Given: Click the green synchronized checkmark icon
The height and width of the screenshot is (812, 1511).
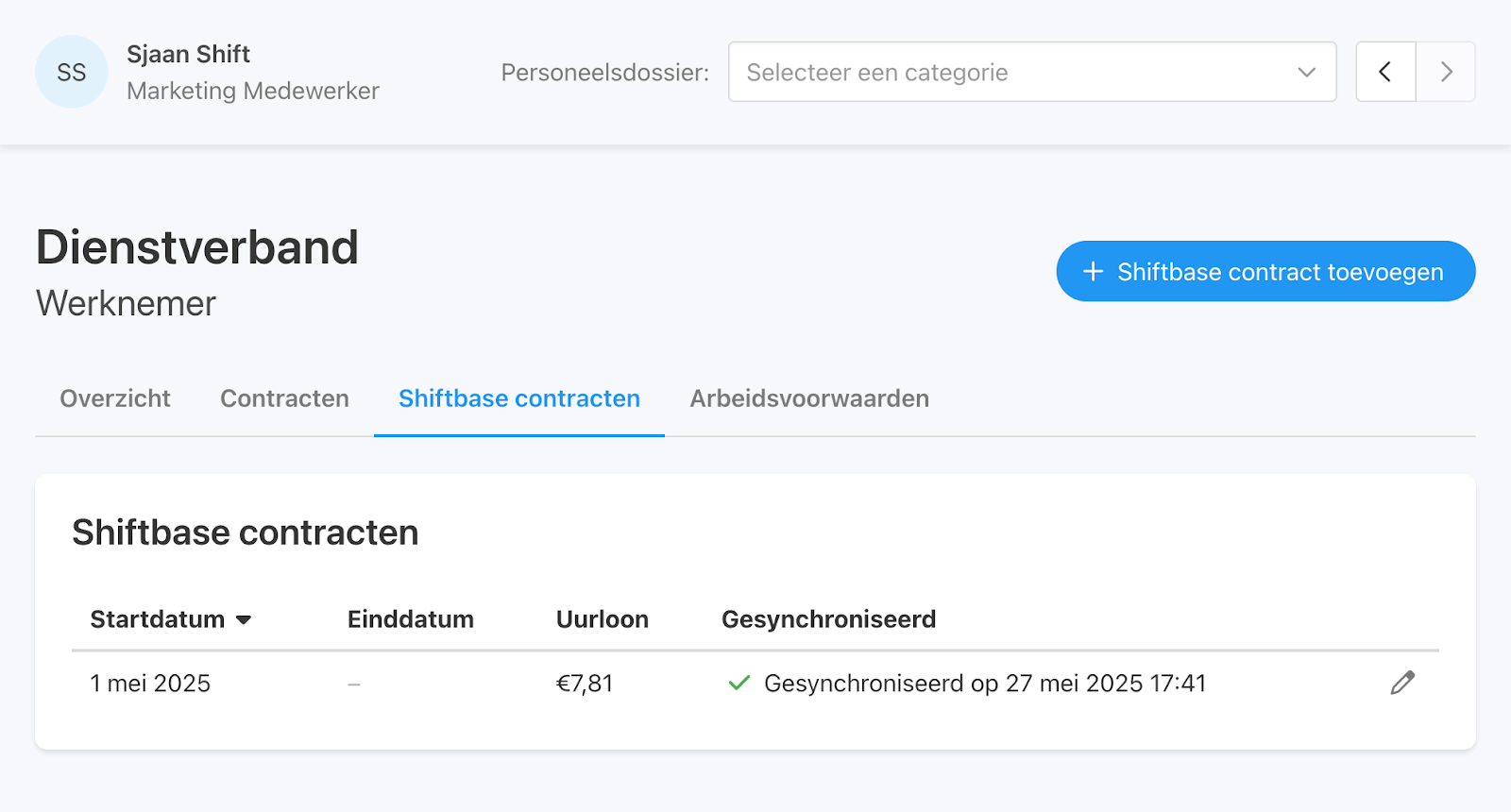Looking at the screenshot, I should (x=739, y=683).
